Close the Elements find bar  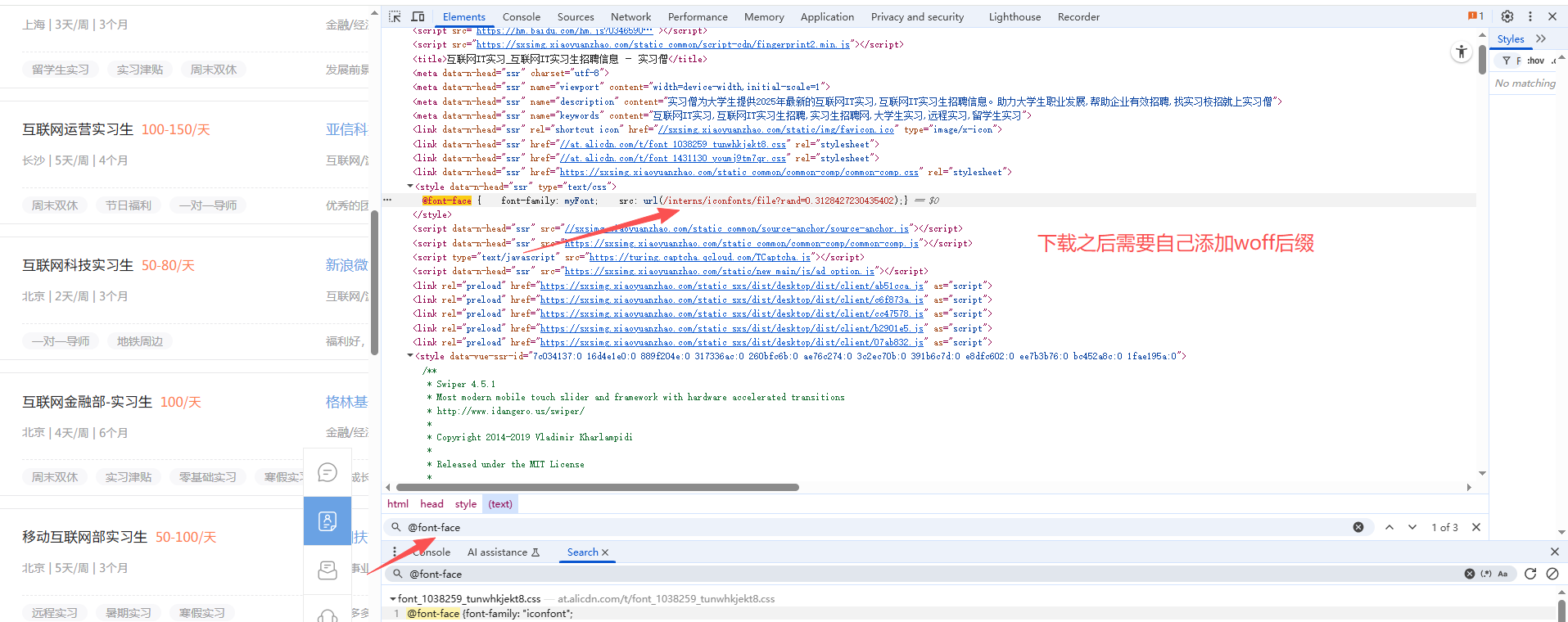coord(1476,527)
